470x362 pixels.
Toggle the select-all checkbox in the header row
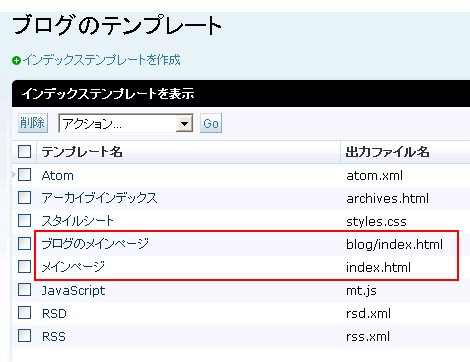click(x=24, y=152)
